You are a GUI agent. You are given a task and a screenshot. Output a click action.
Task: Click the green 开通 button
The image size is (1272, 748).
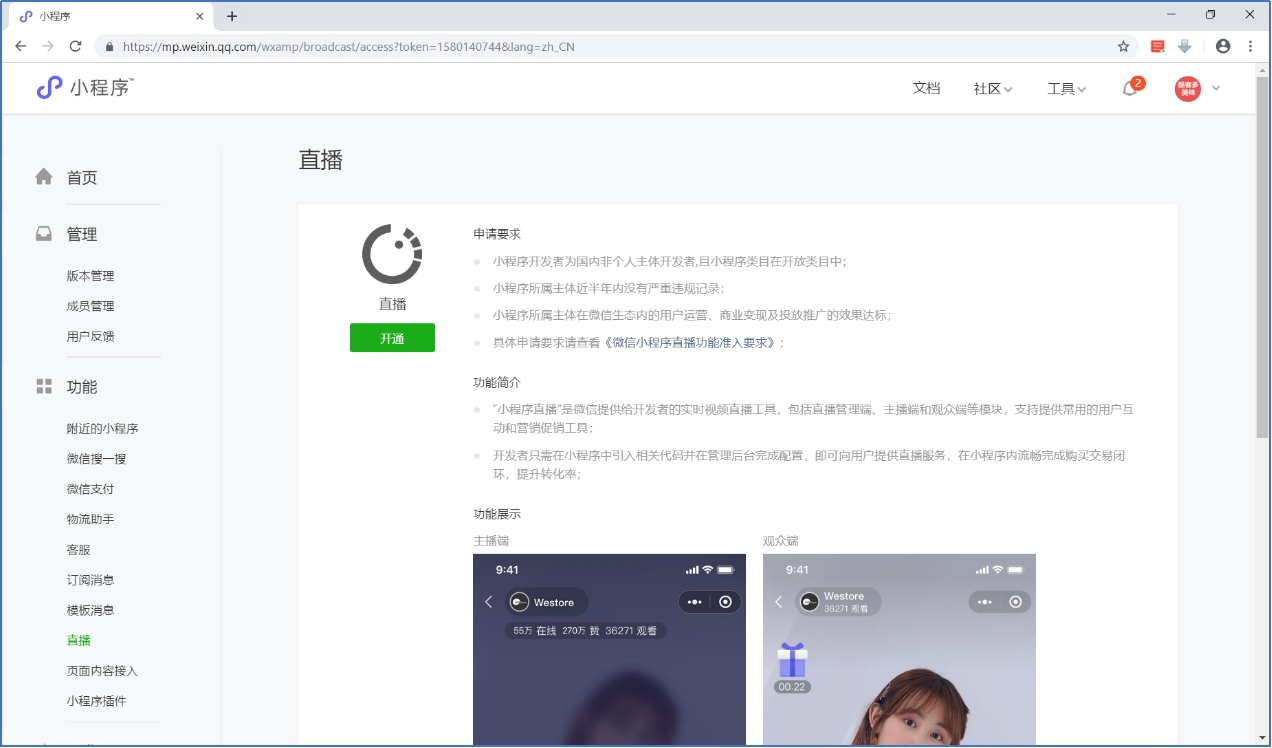(x=392, y=338)
